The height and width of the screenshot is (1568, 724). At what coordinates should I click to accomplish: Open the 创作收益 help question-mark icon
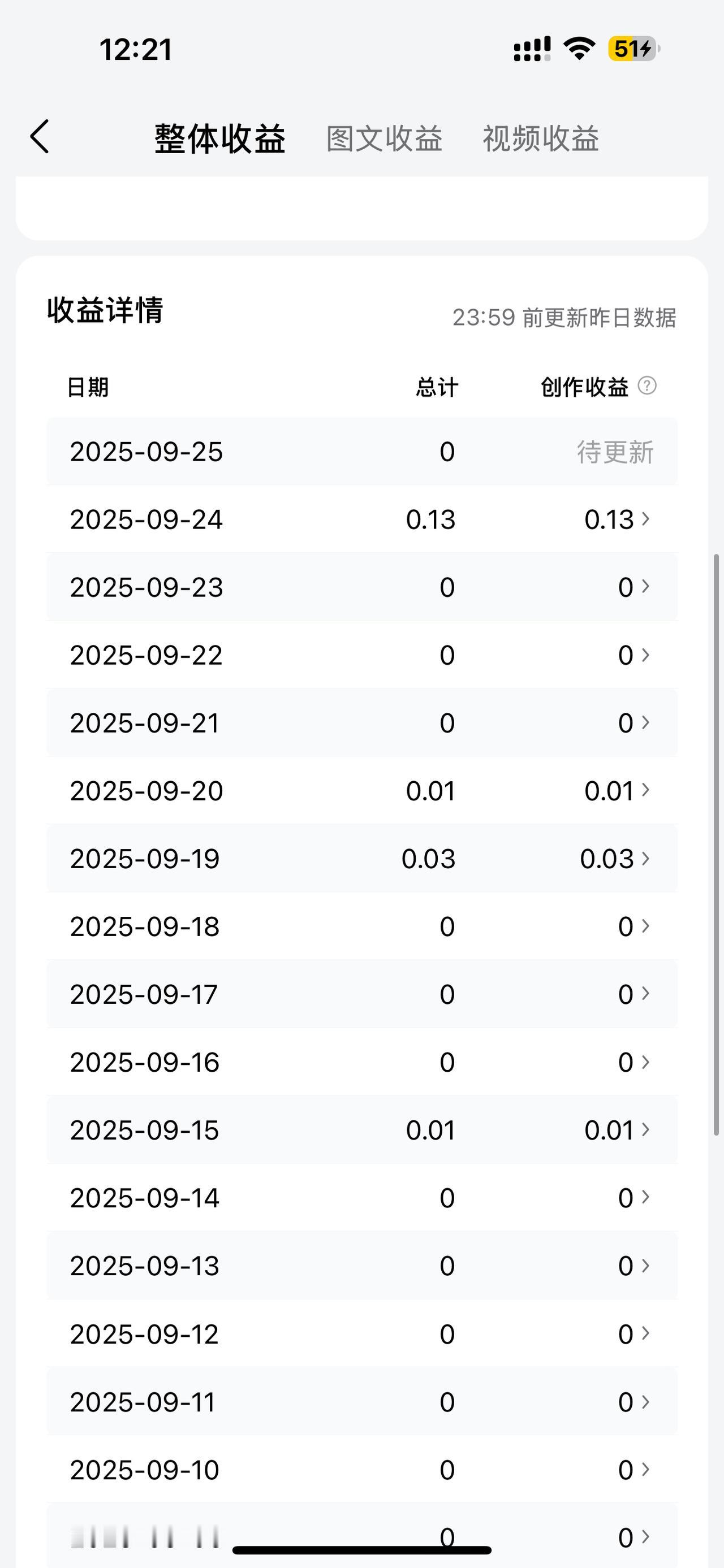point(647,386)
